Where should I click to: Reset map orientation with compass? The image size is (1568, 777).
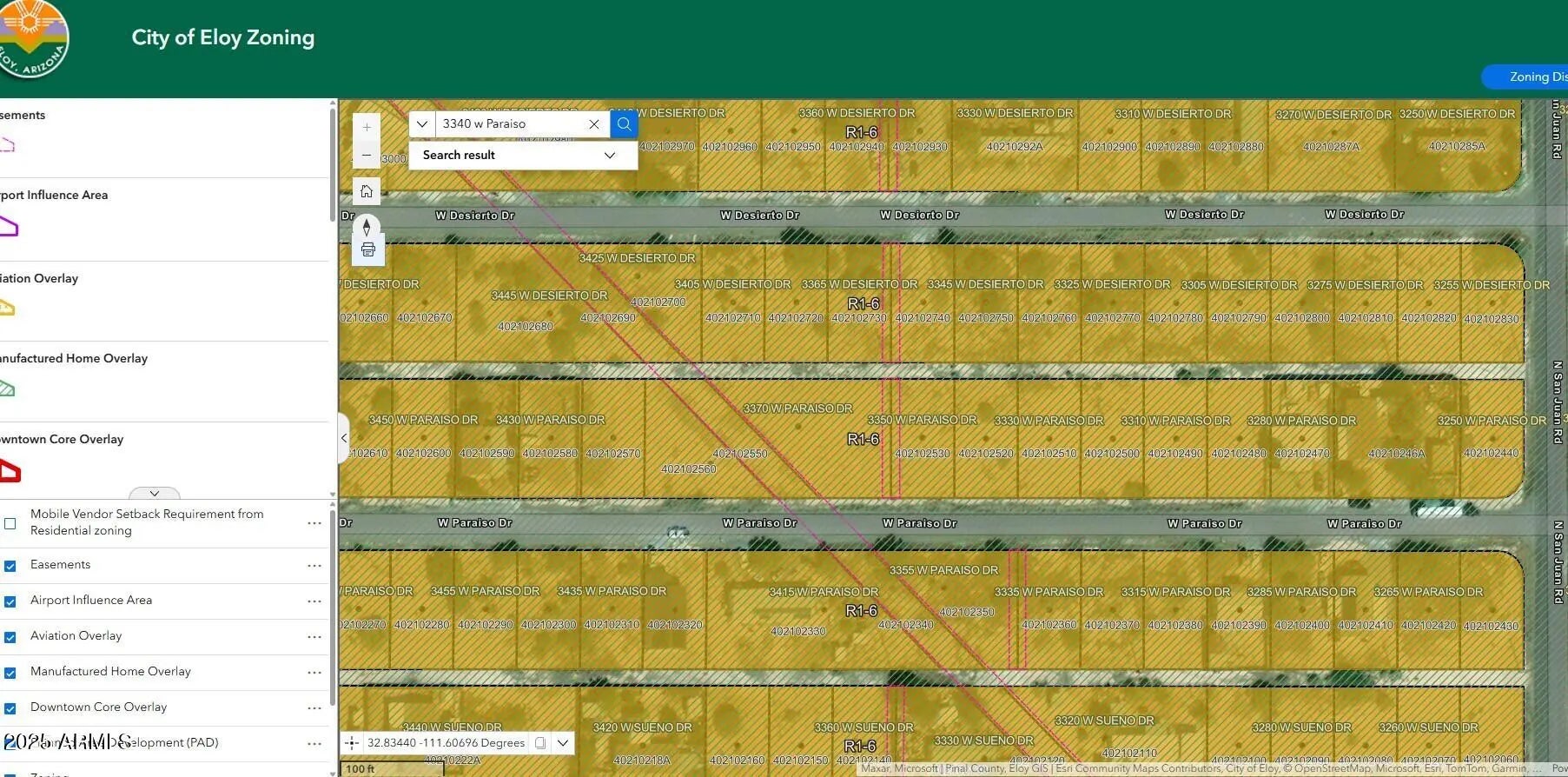point(367,227)
